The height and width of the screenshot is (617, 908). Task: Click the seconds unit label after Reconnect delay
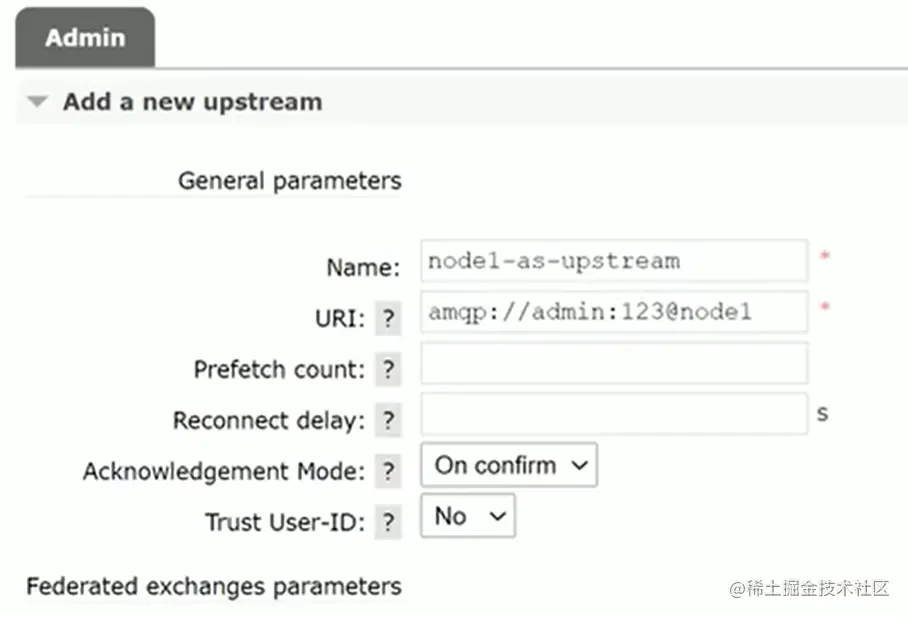(x=822, y=413)
